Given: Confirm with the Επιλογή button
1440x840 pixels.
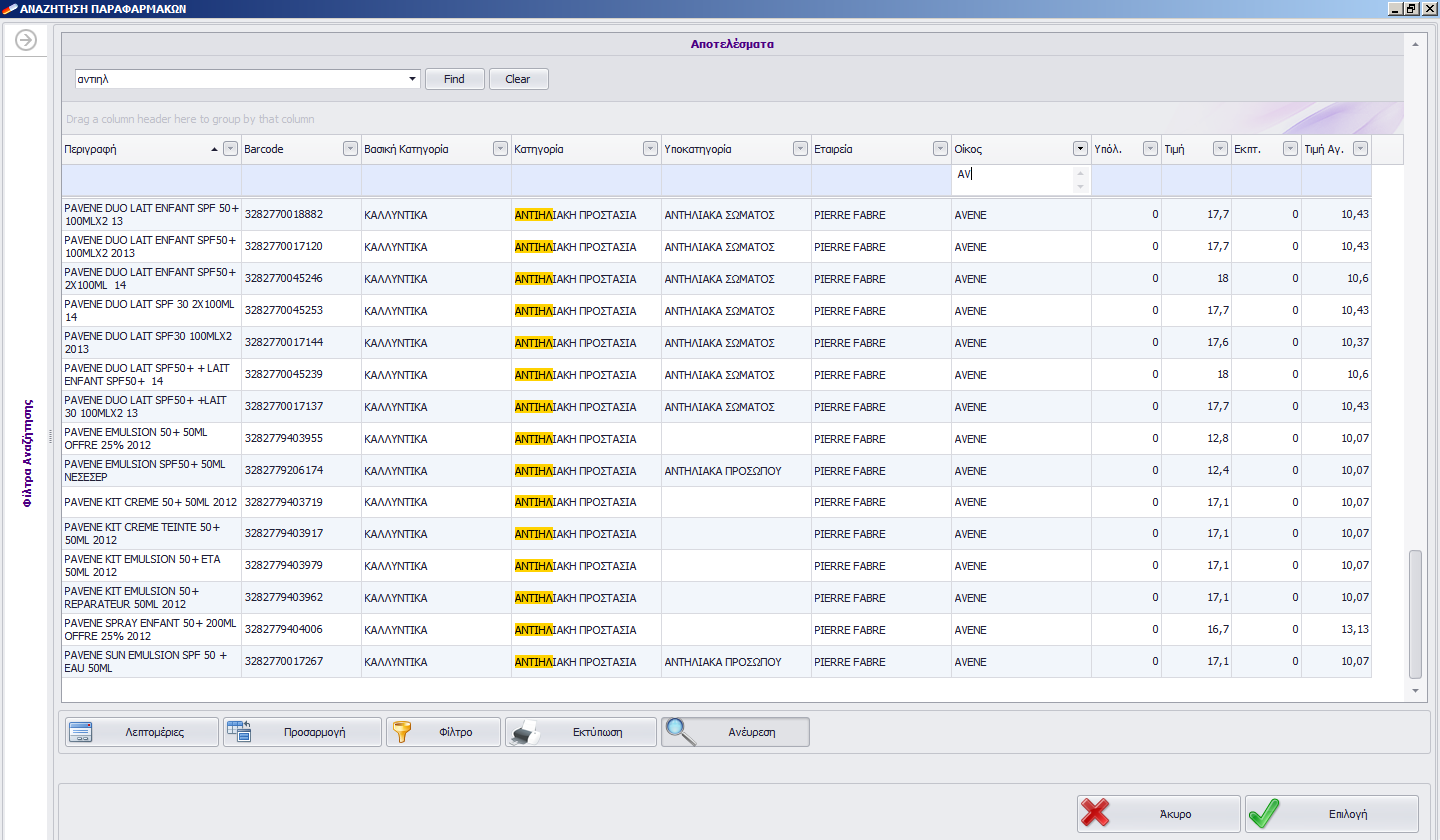Looking at the screenshot, I should pyautogui.click(x=1332, y=814).
